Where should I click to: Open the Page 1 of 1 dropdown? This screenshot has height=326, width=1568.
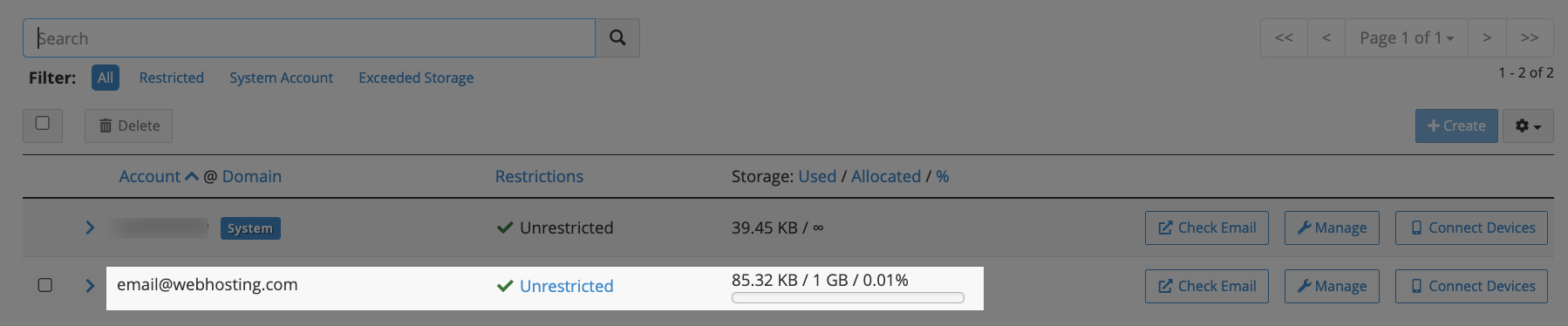coord(1406,37)
